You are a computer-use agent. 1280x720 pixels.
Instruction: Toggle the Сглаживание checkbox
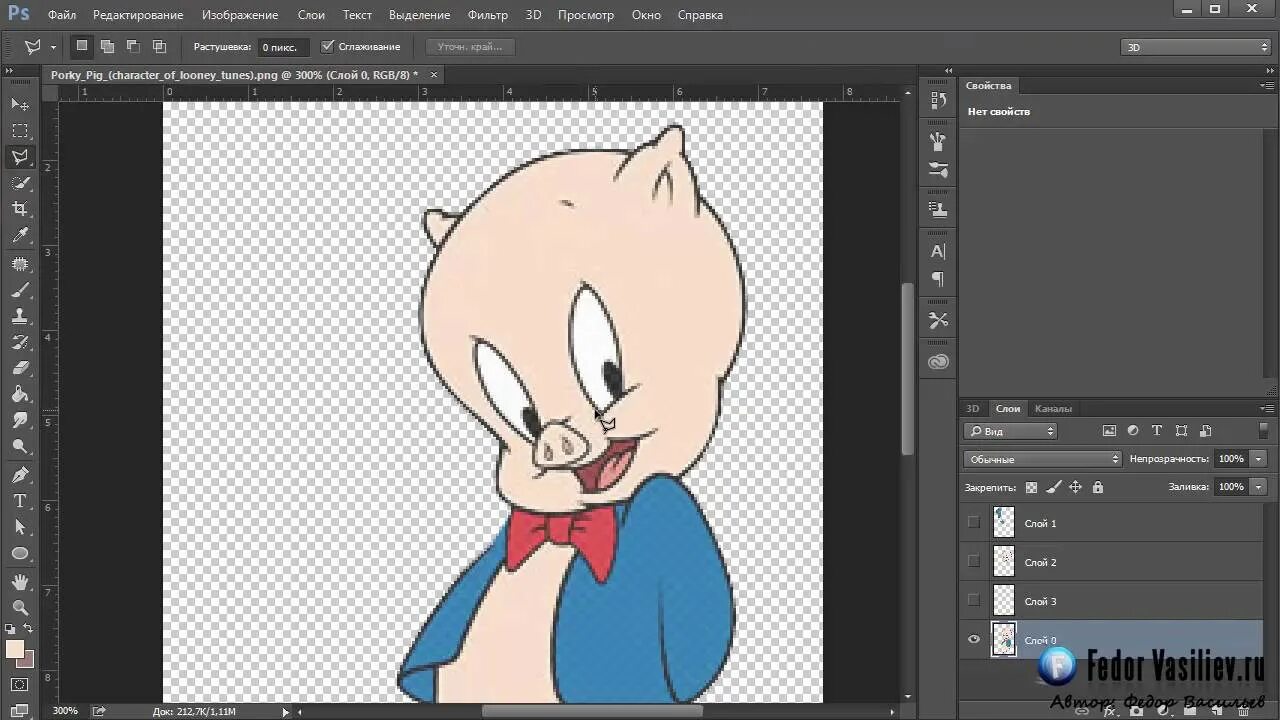click(327, 46)
